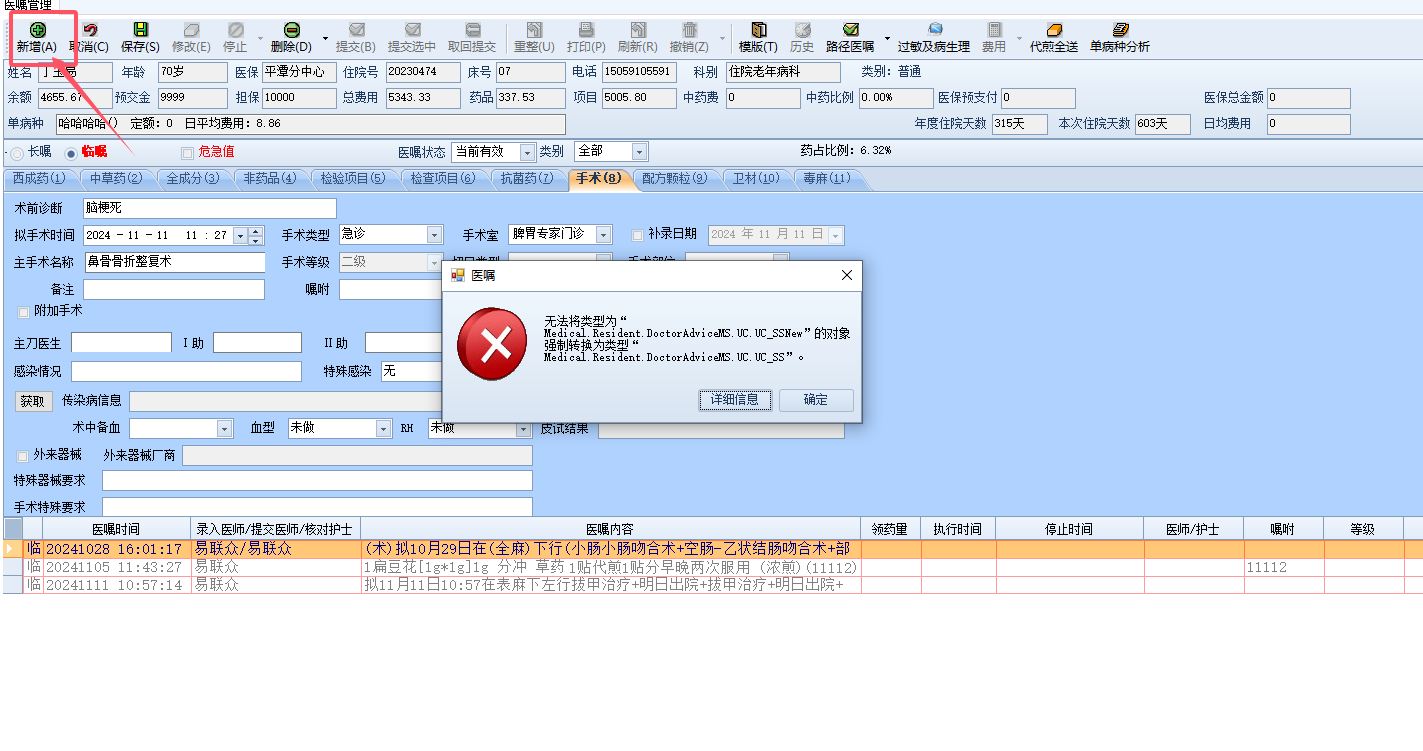Check the 附加手术 additional surgery checkbox
Screen dimensions: 1423x751
[24, 312]
